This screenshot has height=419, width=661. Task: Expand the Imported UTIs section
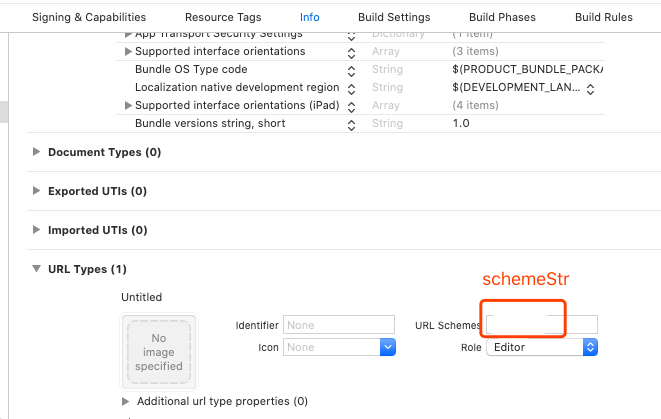coord(37,230)
